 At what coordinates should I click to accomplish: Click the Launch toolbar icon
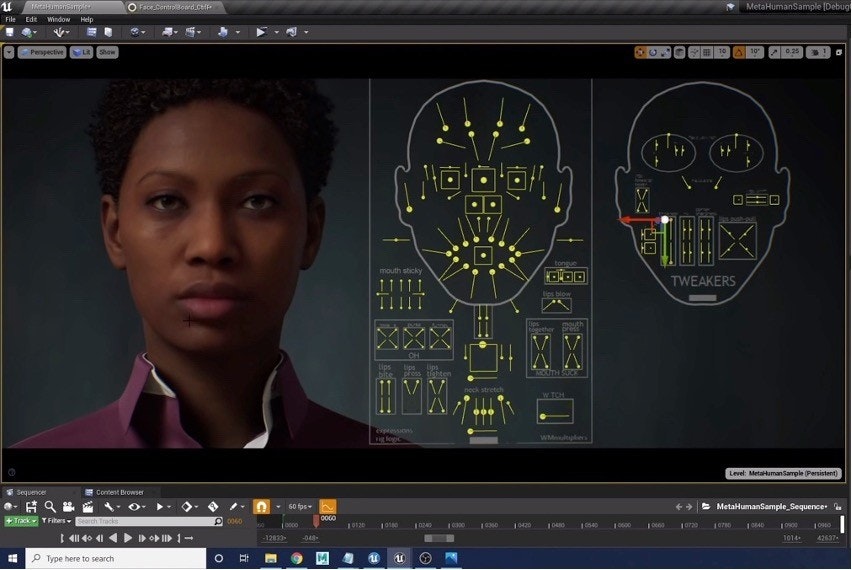292,32
